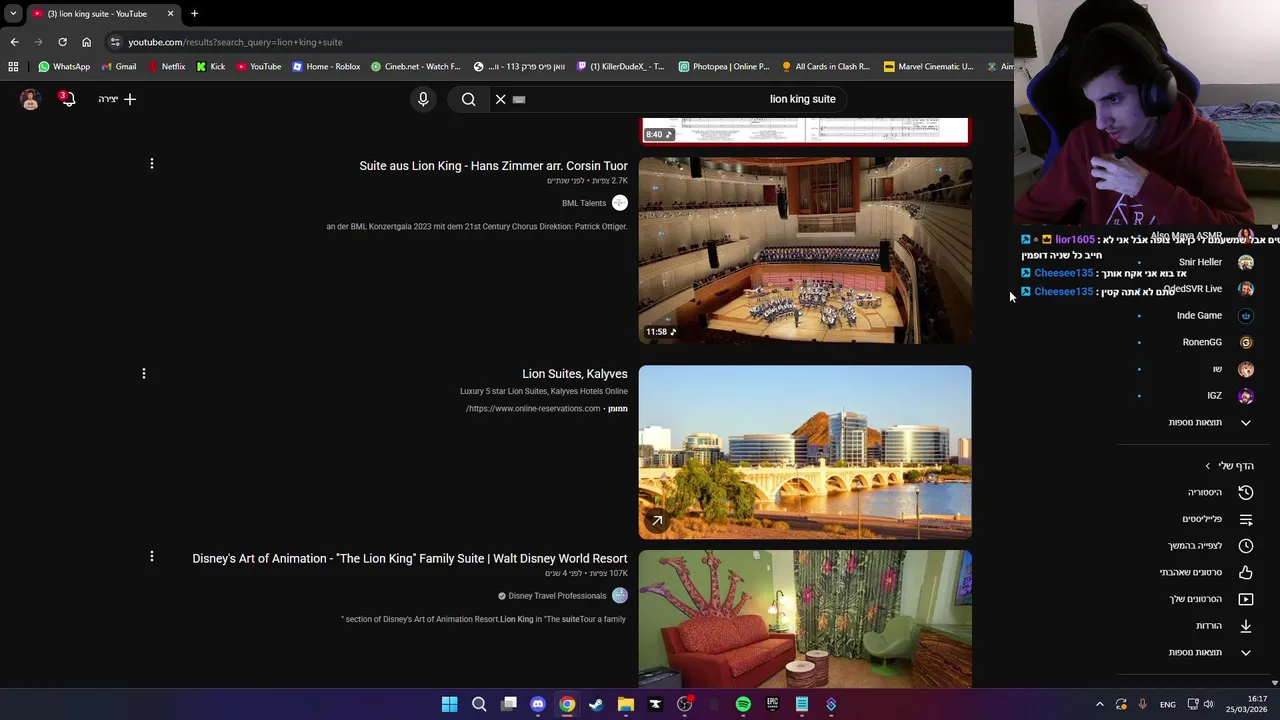
Task: Open the Lion Suites, Kalyves title link
Action: tap(575, 374)
